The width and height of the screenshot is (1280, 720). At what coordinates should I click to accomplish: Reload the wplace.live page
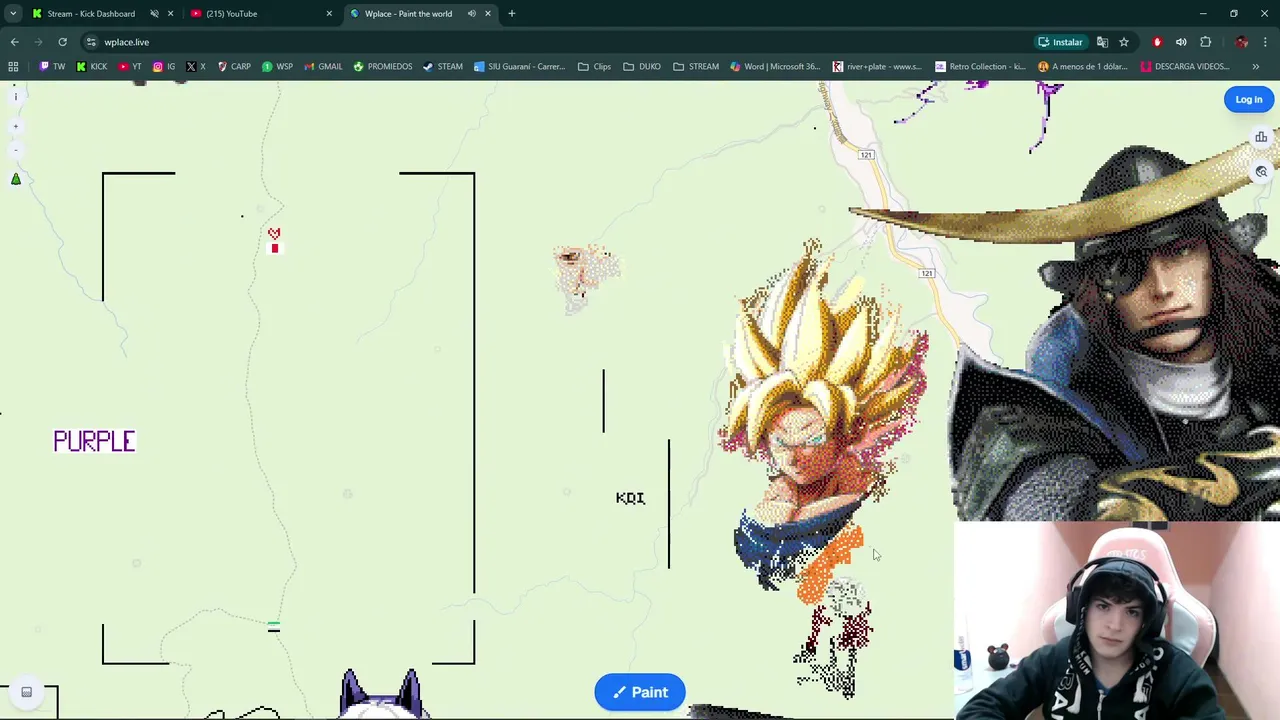coord(62,42)
